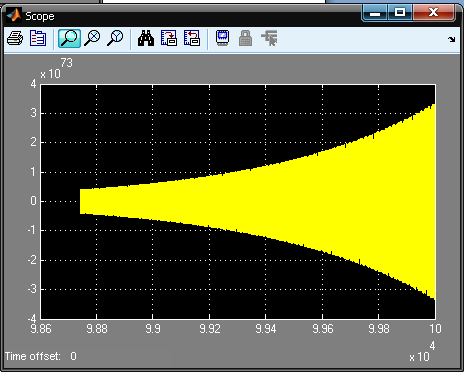
Task: Open the Scope Parameters settings icon
Action: pyautogui.click(x=38, y=38)
